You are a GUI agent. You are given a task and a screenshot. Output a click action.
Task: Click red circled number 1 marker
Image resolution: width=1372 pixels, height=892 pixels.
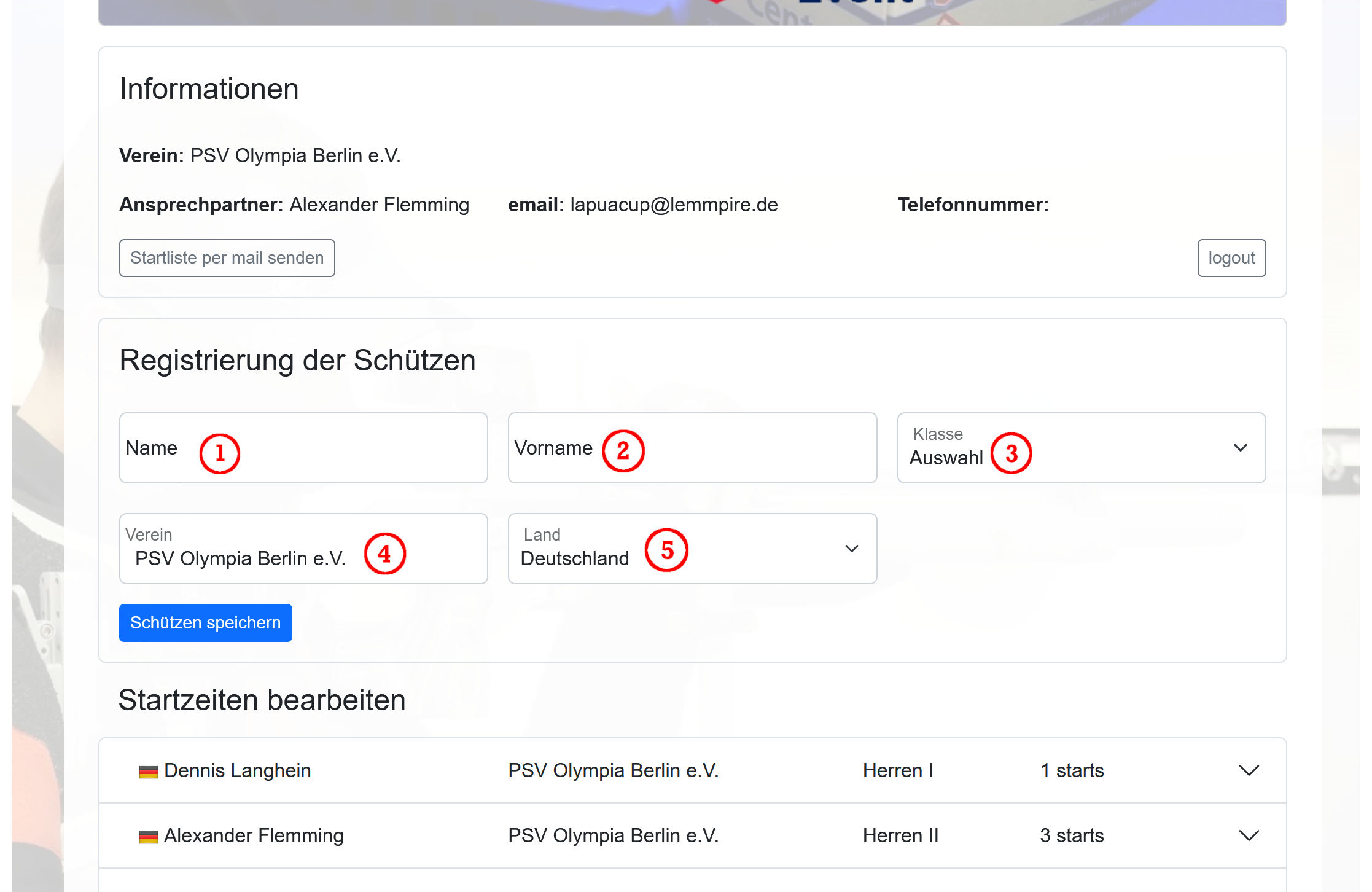coord(219,453)
